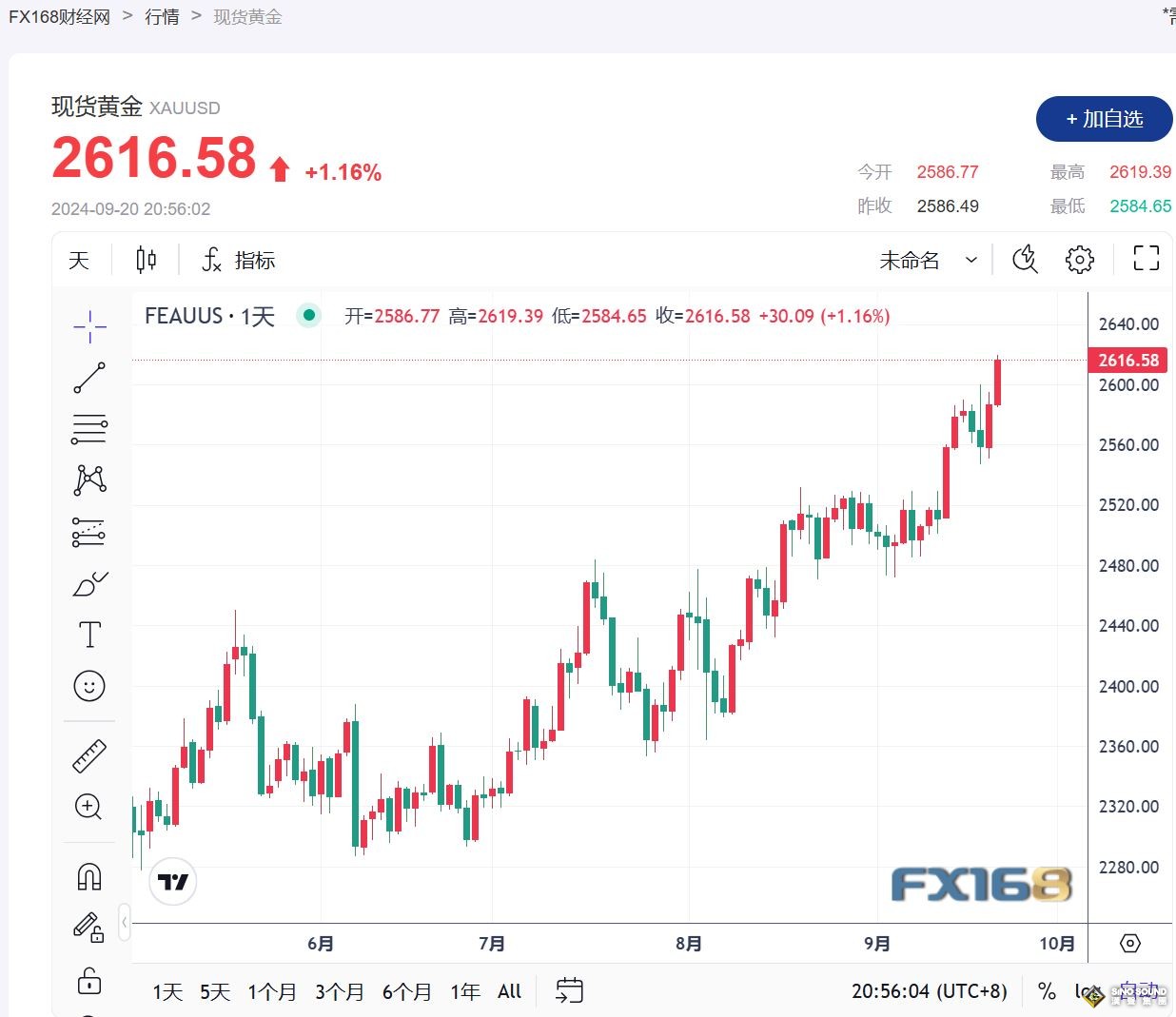The width and height of the screenshot is (1176, 1017).
Task: Select the text annotation tool
Action: 88,633
